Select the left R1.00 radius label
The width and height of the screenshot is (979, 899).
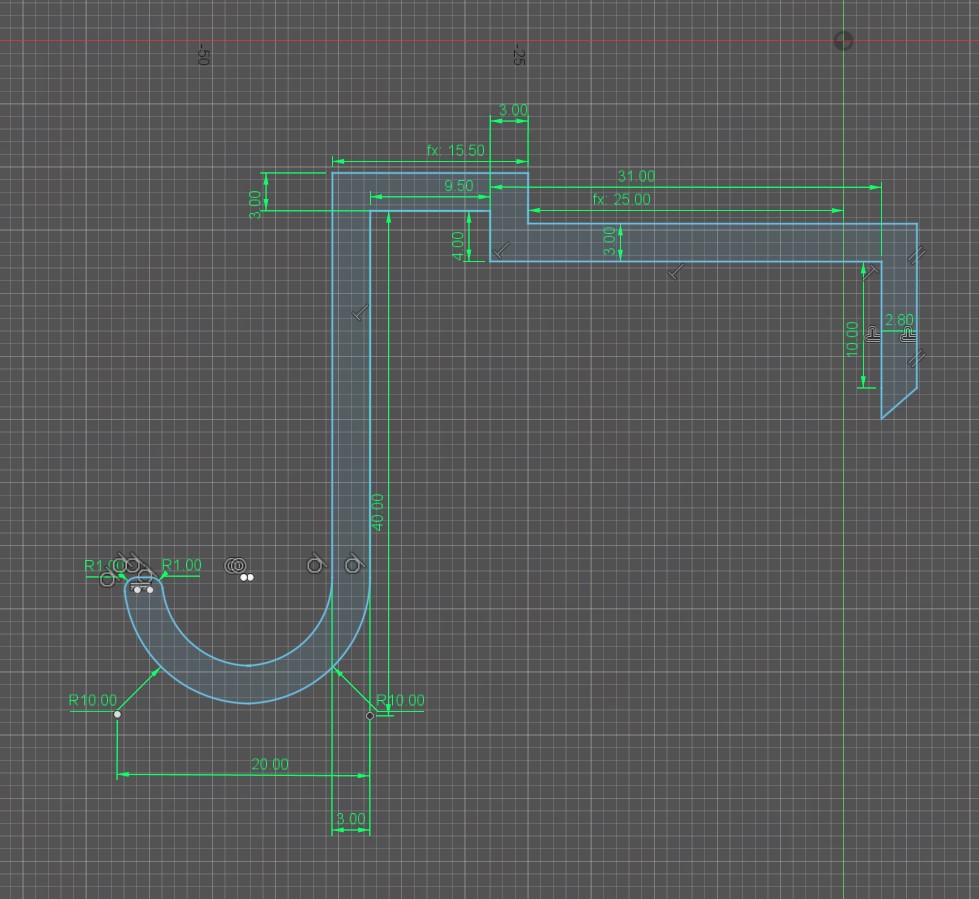104,566
